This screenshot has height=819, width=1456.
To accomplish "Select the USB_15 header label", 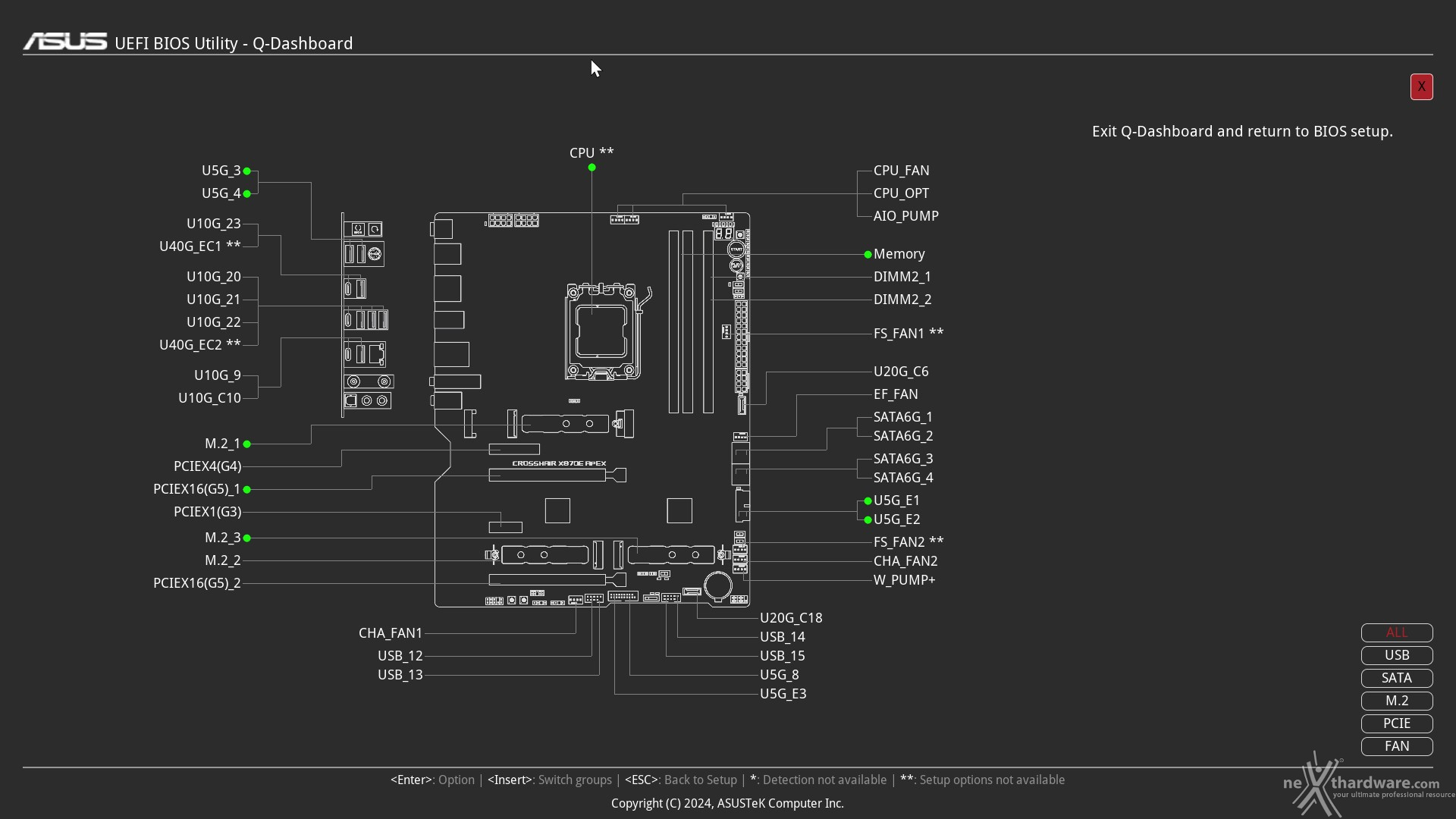I will (x=782, y=656).
